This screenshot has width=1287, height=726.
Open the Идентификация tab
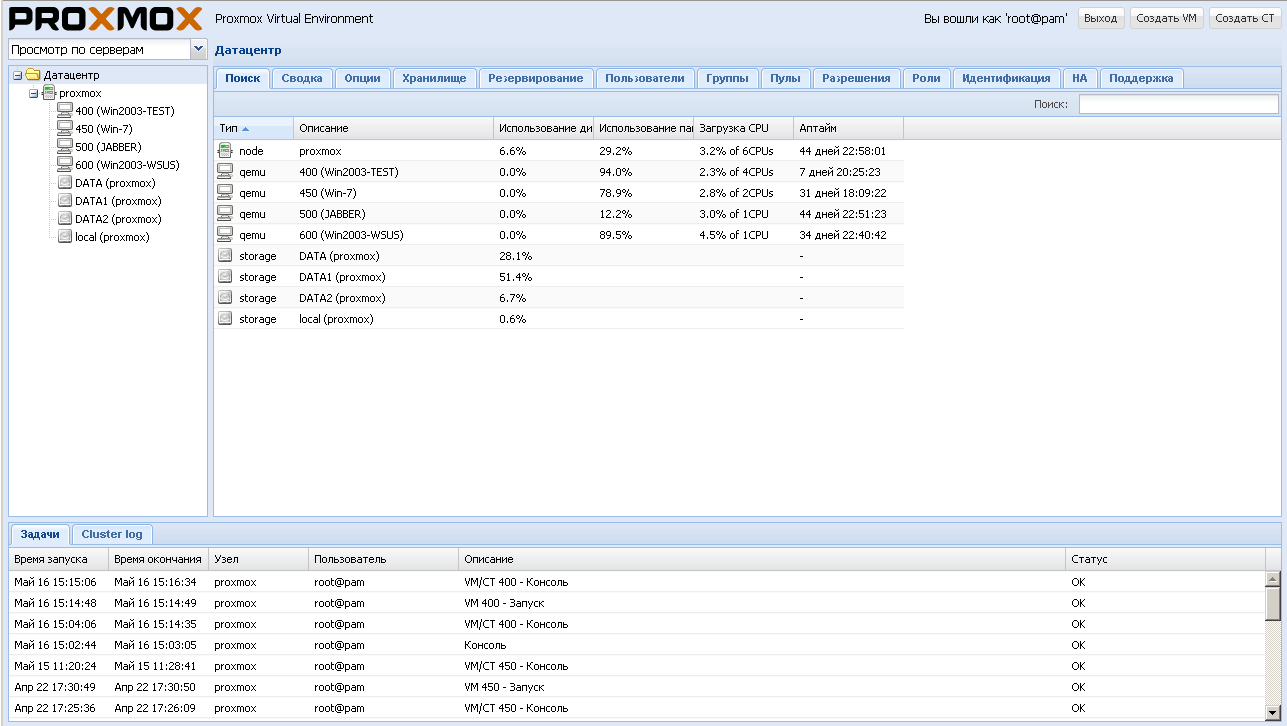(x=1006, y=78)
